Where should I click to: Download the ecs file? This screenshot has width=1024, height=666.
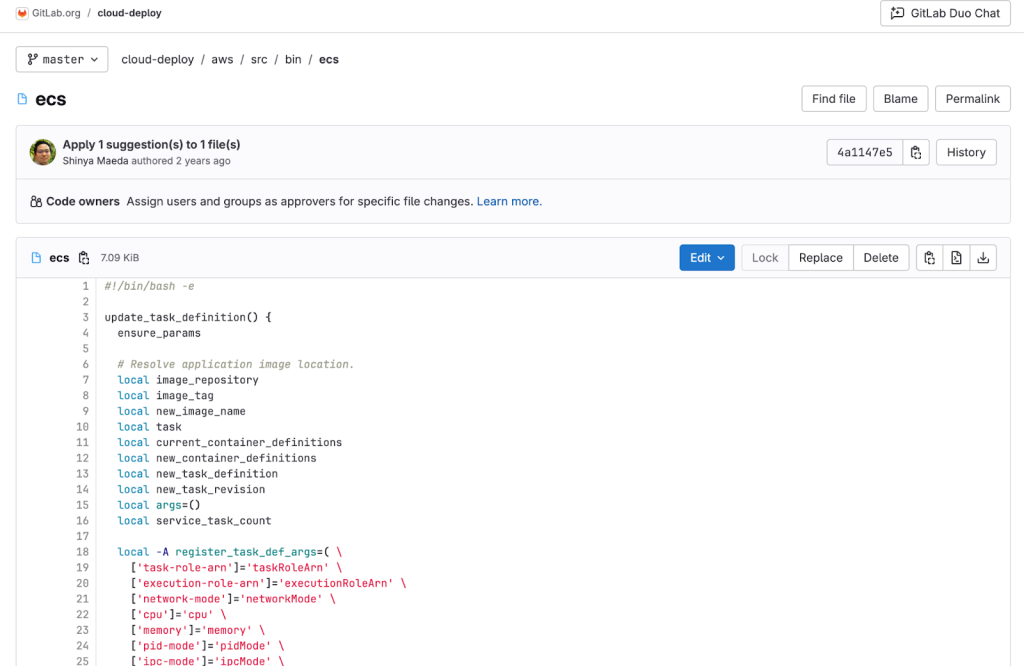[x=983, y=257]
